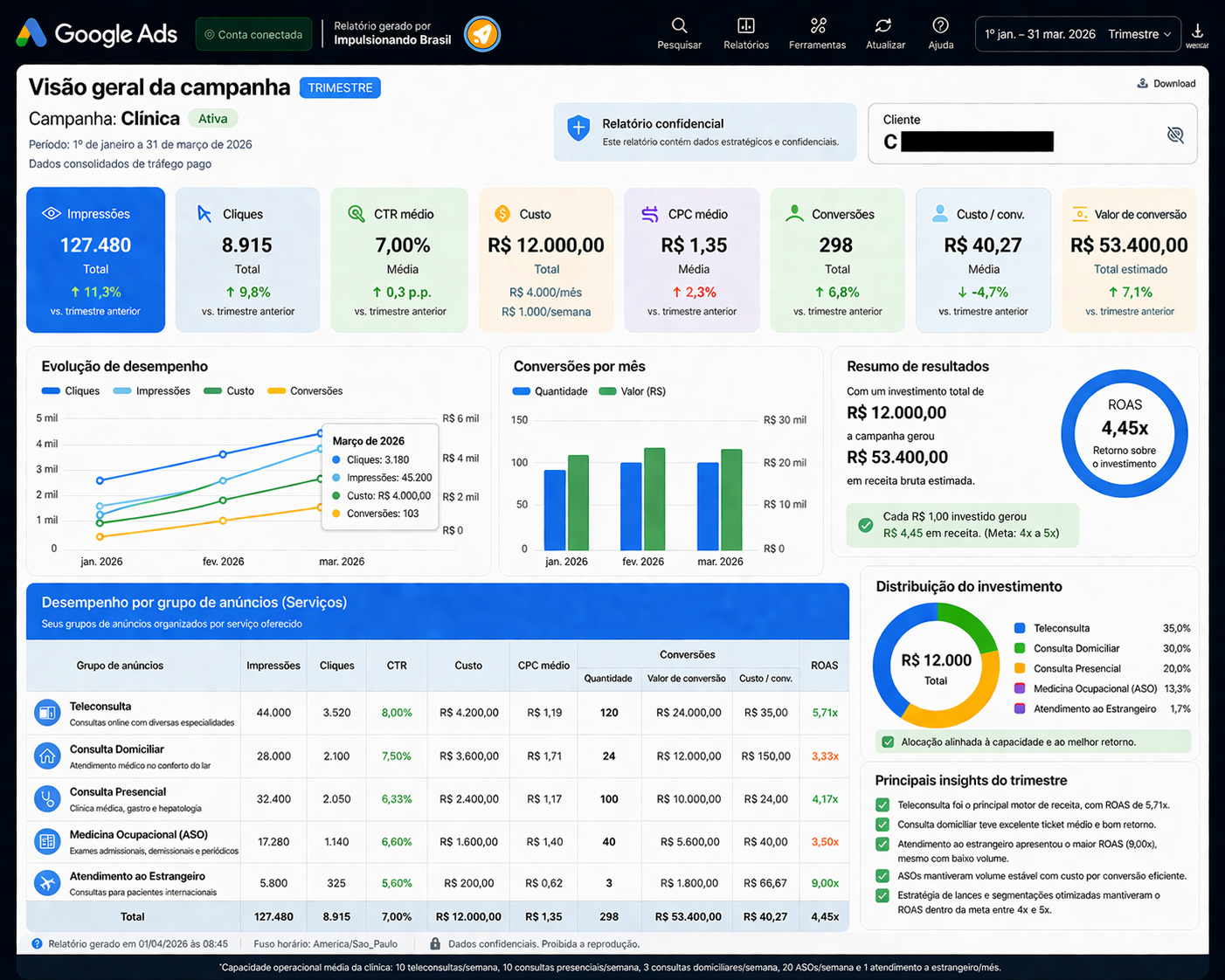Open the Ajuda help icon
Image resolution: width=1225 pixels, height=980 pixels.
940,26
